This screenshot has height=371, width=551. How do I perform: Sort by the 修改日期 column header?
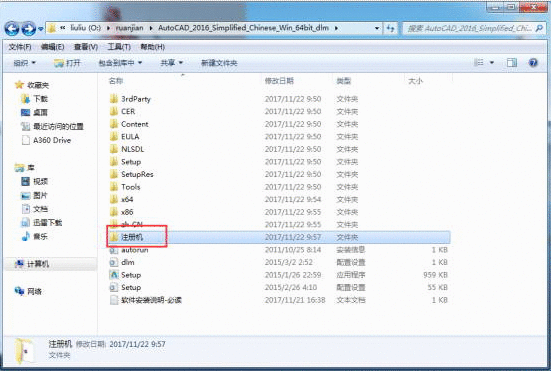tap(279, 81)
